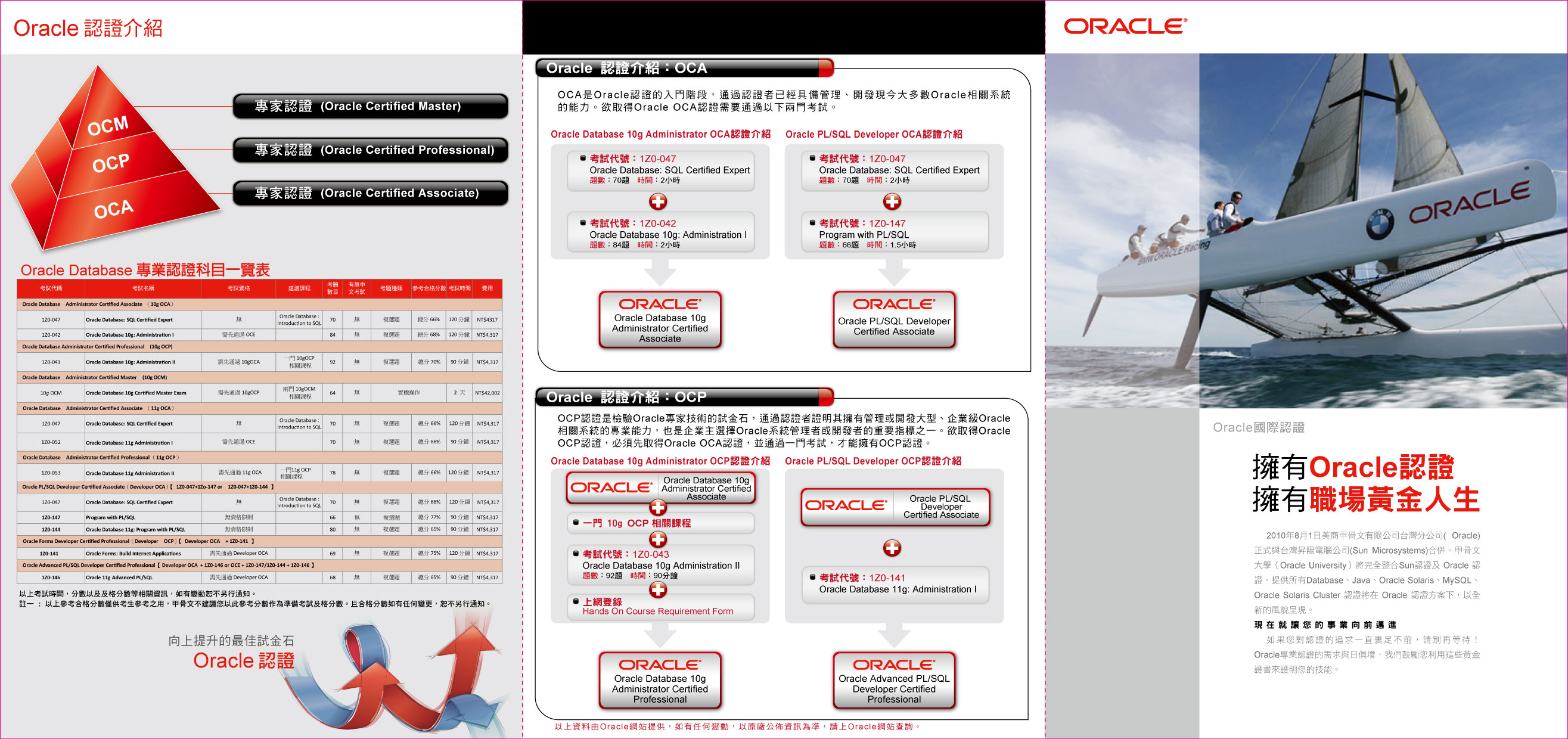This screenshot has width=1568, height=739.
Task: Select the OCM tier of the red pyramid
Action: click(108, 126)
